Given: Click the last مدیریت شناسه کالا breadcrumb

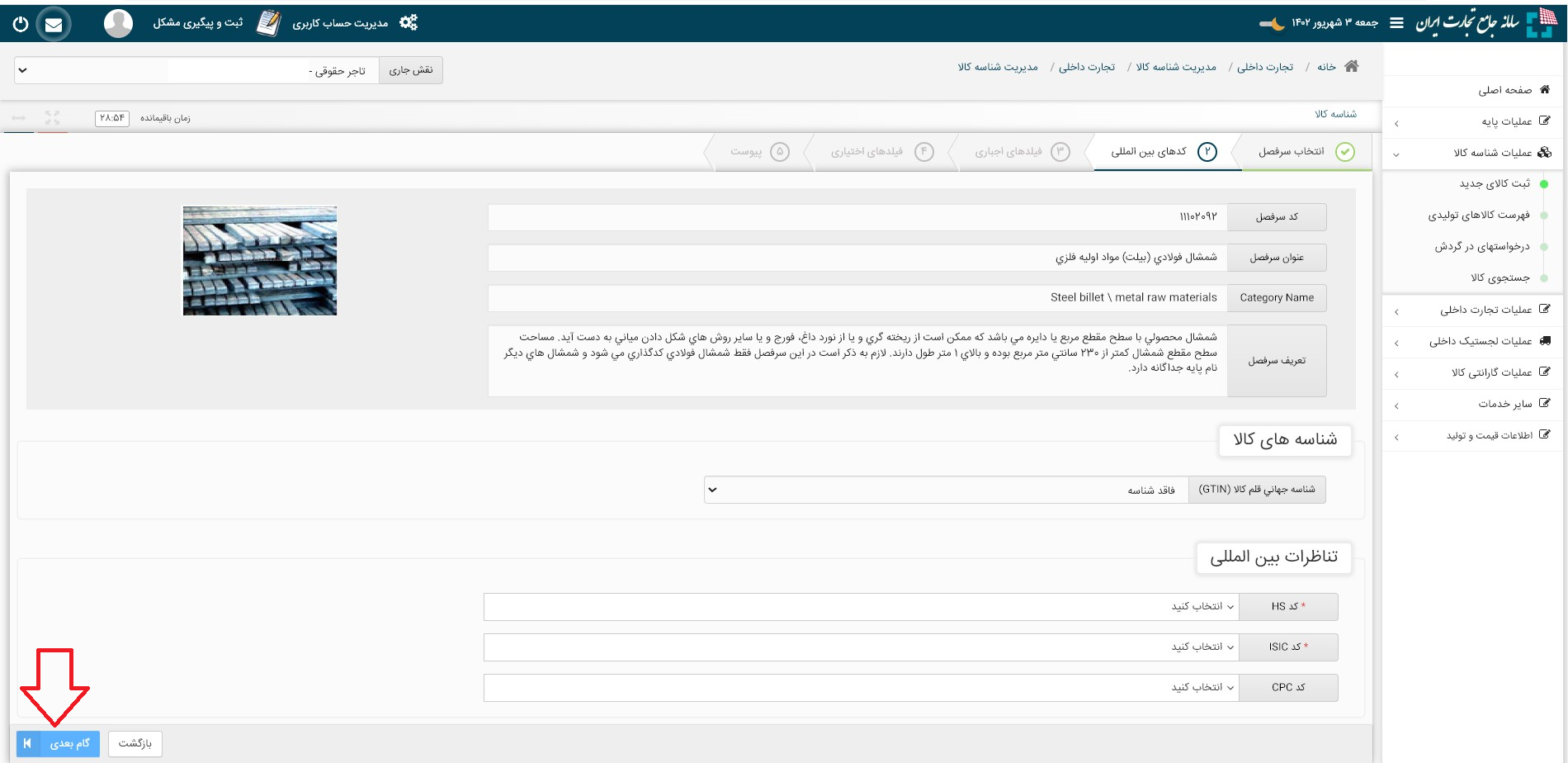Looking at the screenshot, I should click(998, 67).
